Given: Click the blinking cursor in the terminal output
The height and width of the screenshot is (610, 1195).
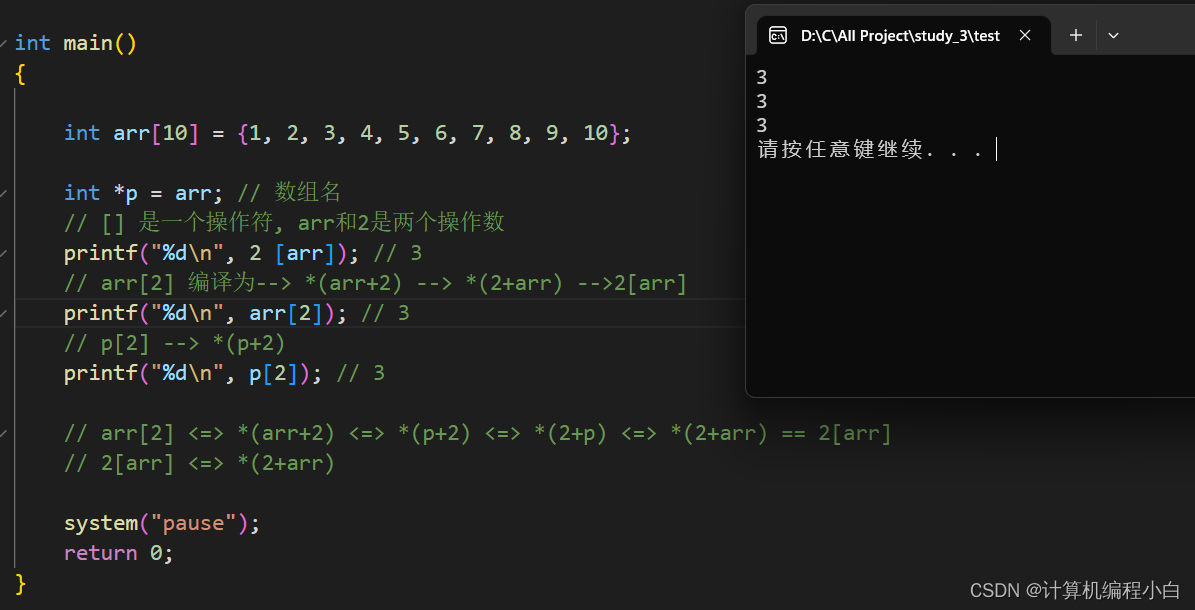Looking at the screenshot, I should coord(996,148).
